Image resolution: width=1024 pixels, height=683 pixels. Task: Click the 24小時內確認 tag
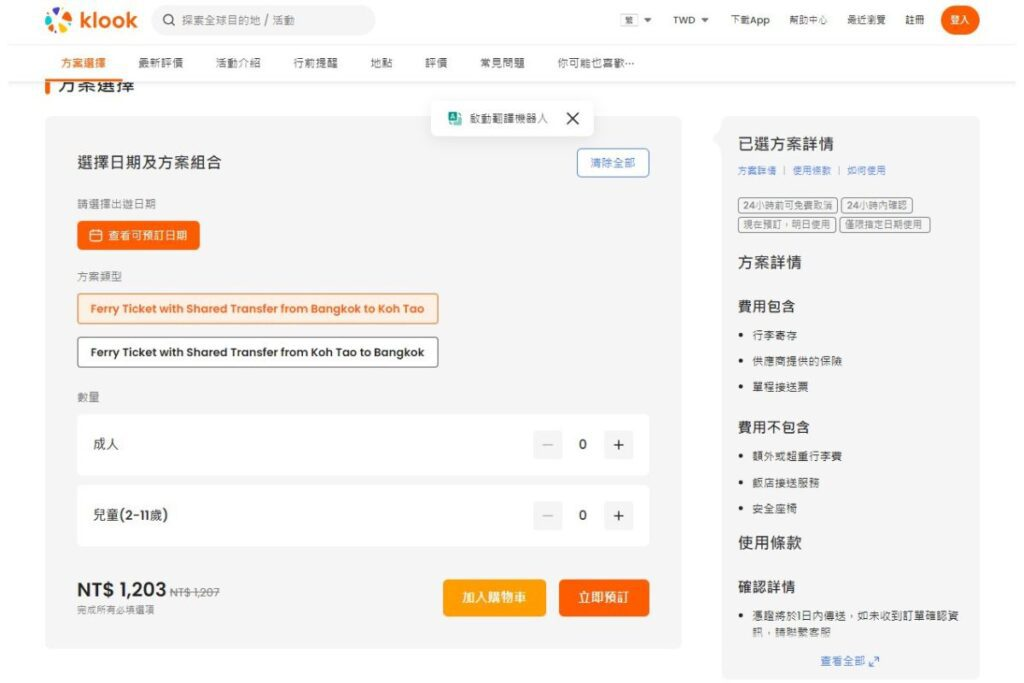click(876, 205)
